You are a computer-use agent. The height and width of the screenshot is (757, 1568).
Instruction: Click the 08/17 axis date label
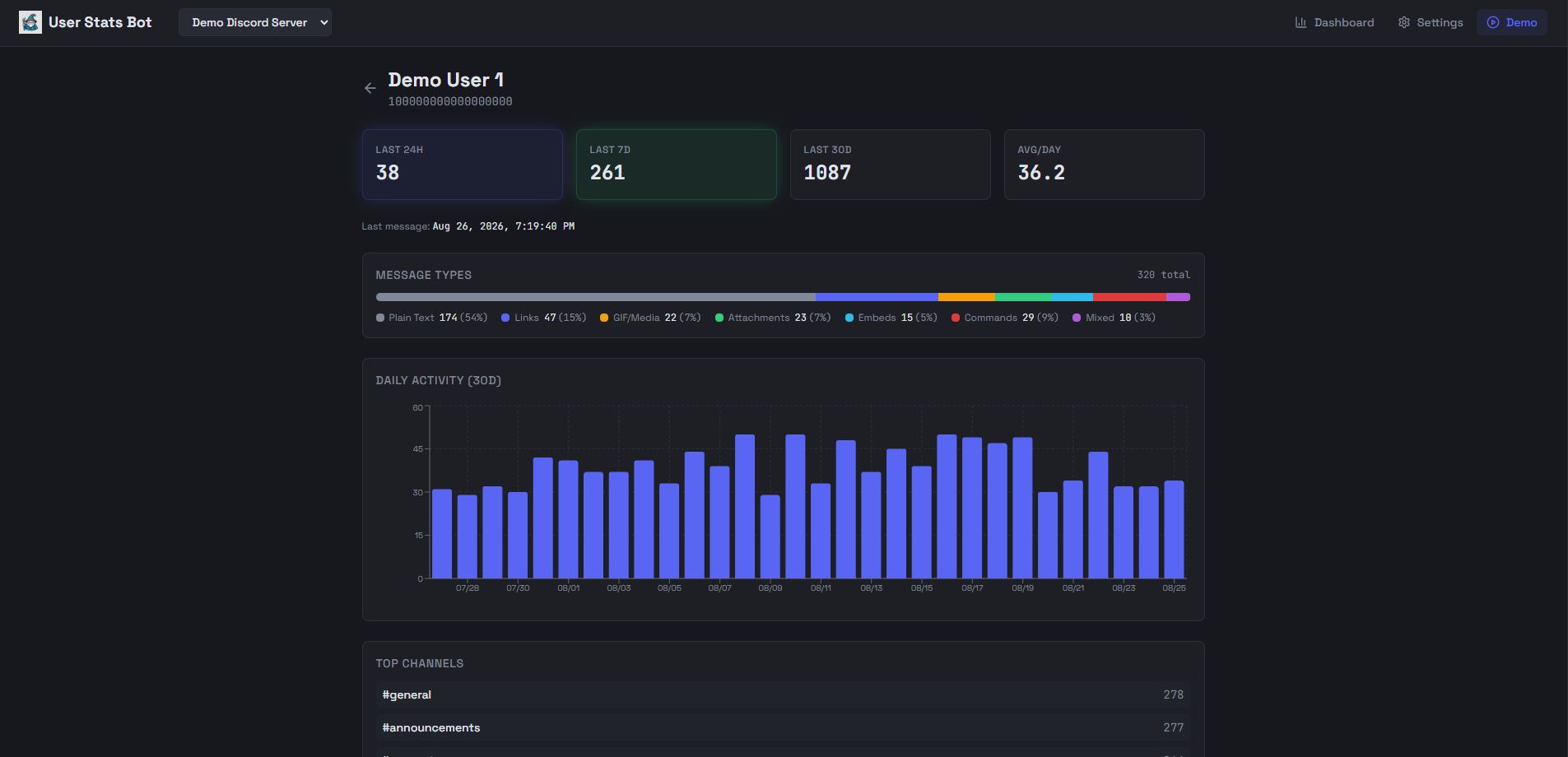point(972,588)
